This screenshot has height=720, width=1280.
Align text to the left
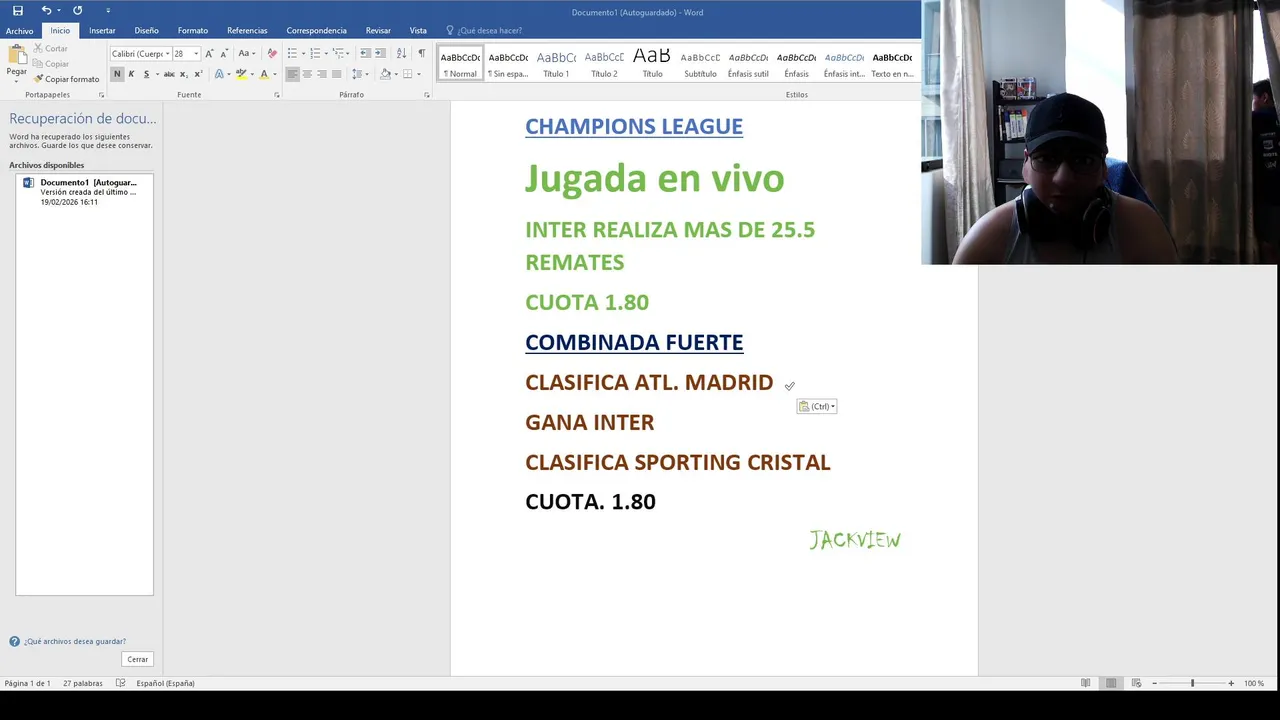pyautogui.click(x=292, y=74)
